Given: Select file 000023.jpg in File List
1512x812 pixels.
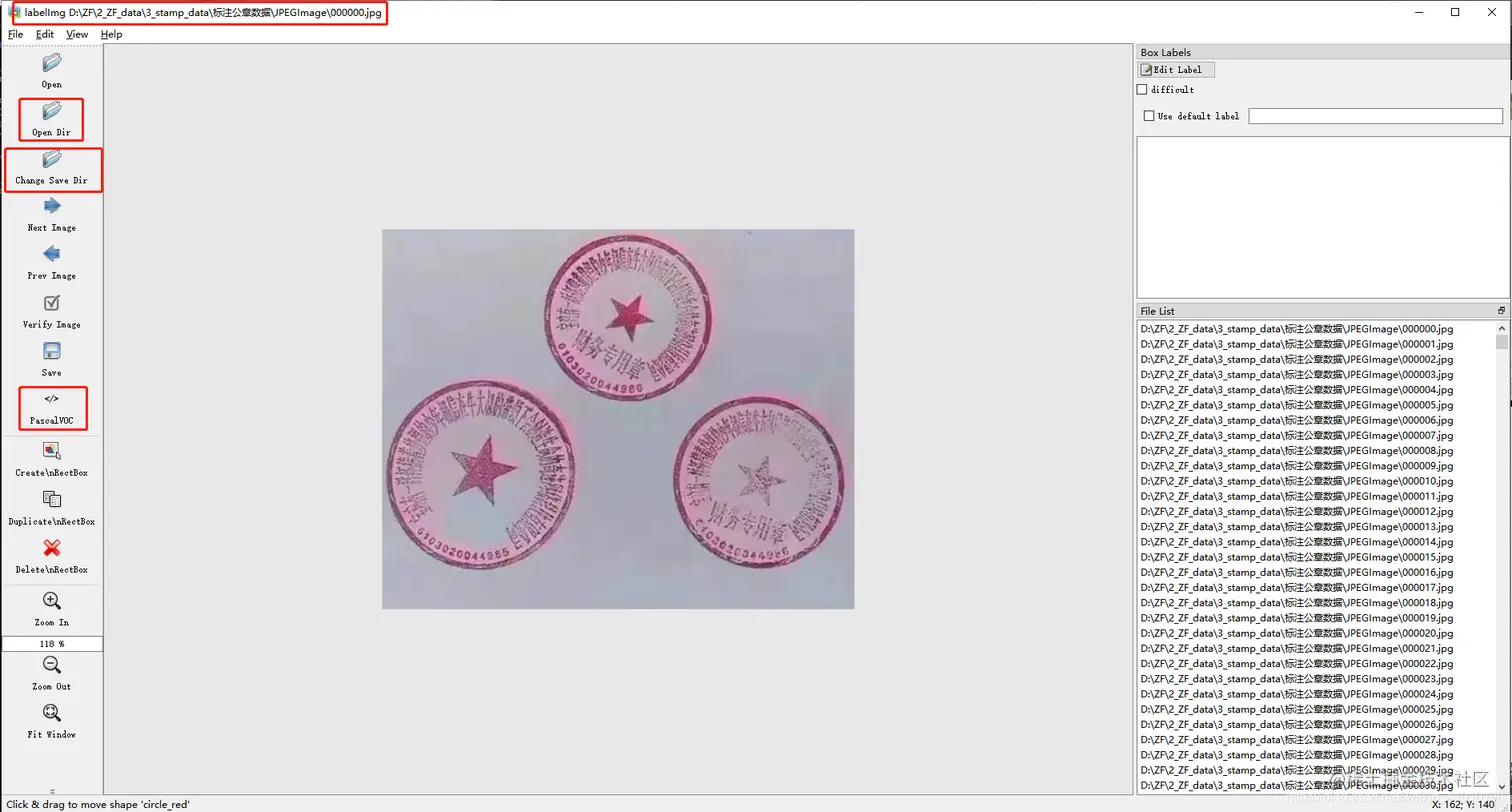Looking at the screenshot, I should coord(1297,679).
